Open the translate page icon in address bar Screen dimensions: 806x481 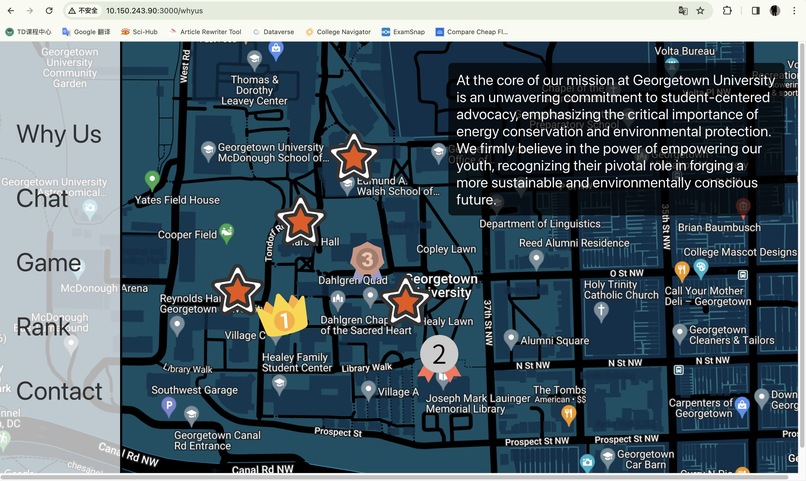(683, 10)
